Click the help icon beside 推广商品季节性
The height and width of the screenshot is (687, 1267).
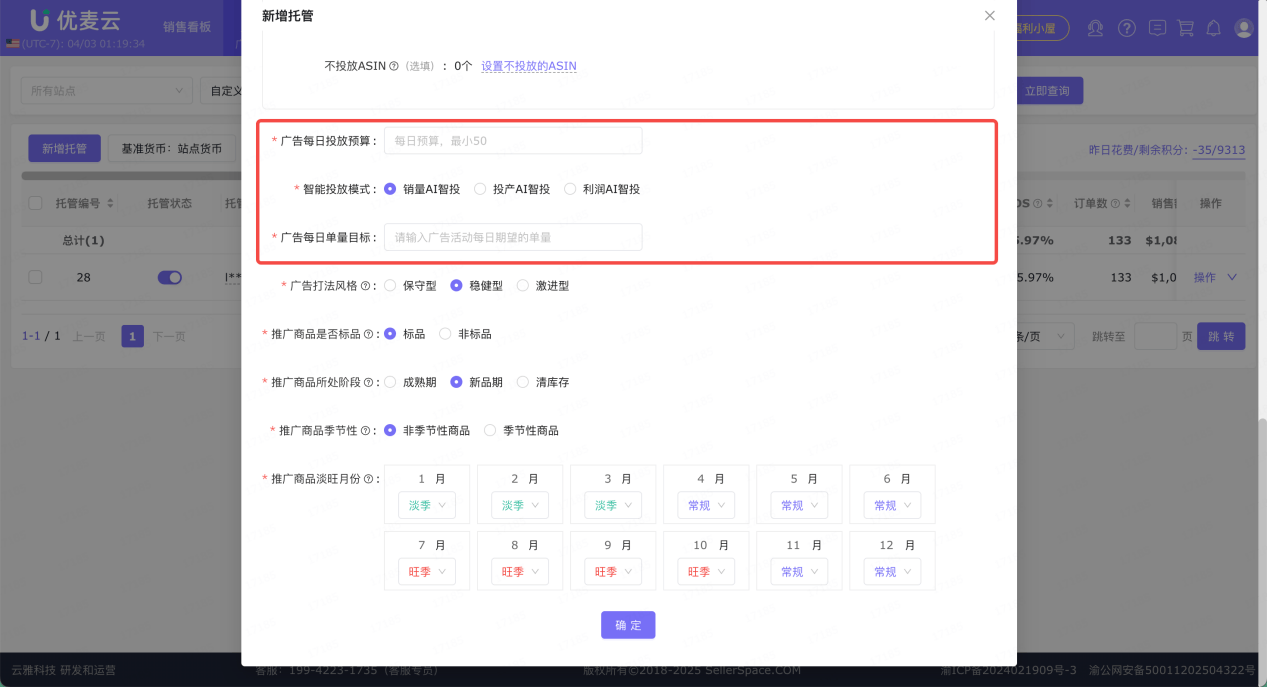tap(365, 430)
